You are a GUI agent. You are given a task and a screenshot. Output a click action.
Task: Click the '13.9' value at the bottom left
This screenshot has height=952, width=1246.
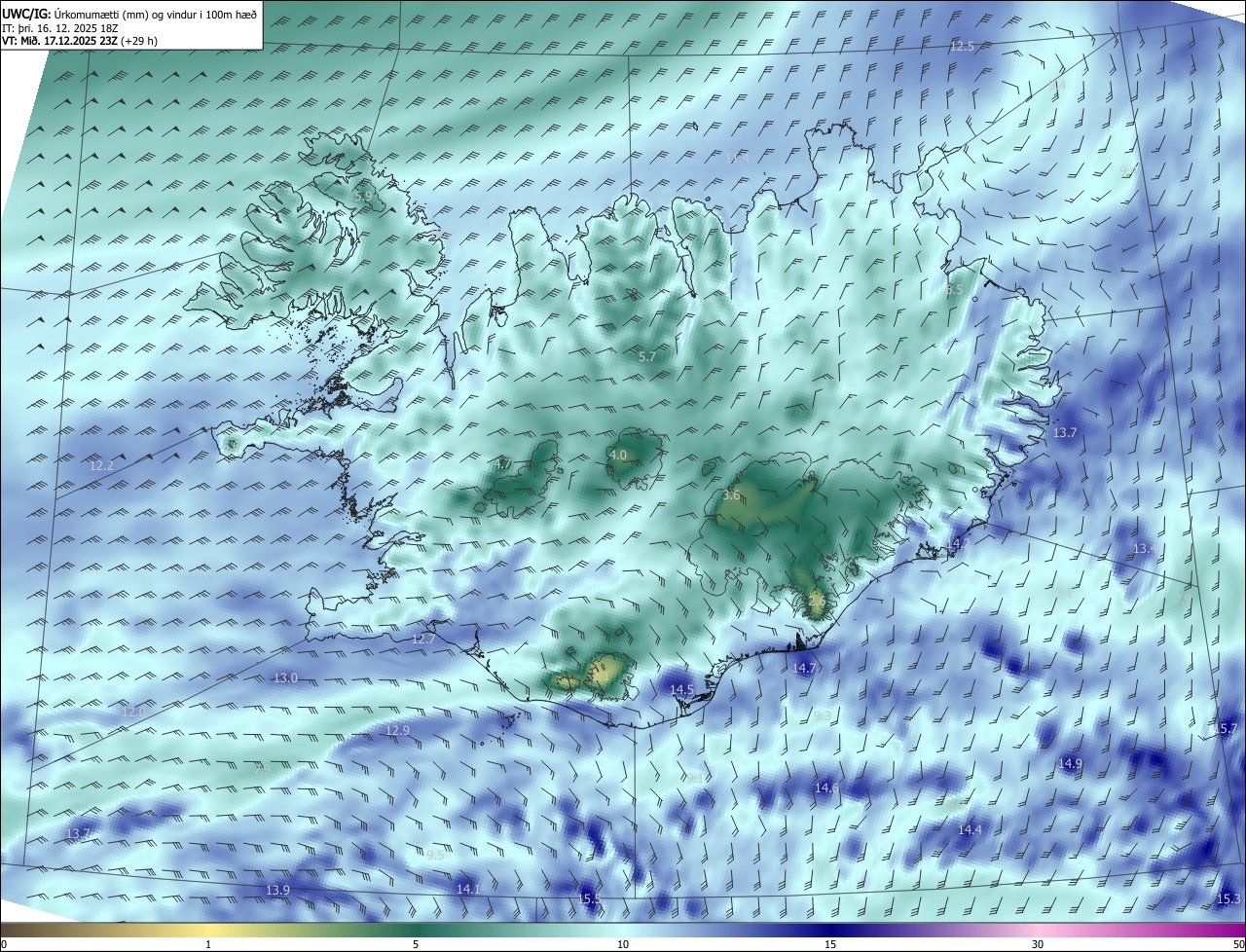pyautogui.click(x=277, y=891)
